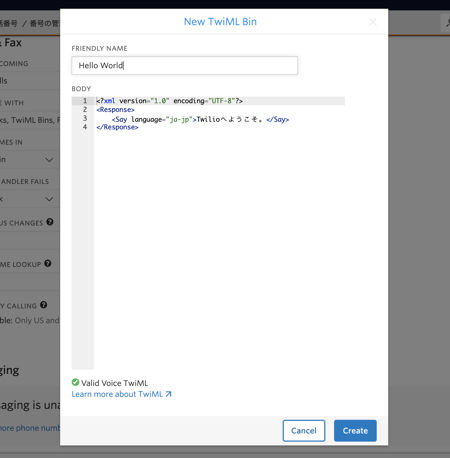Expand the Comes In dropdown chevron

pyautogui.click(x=49, y=160)
